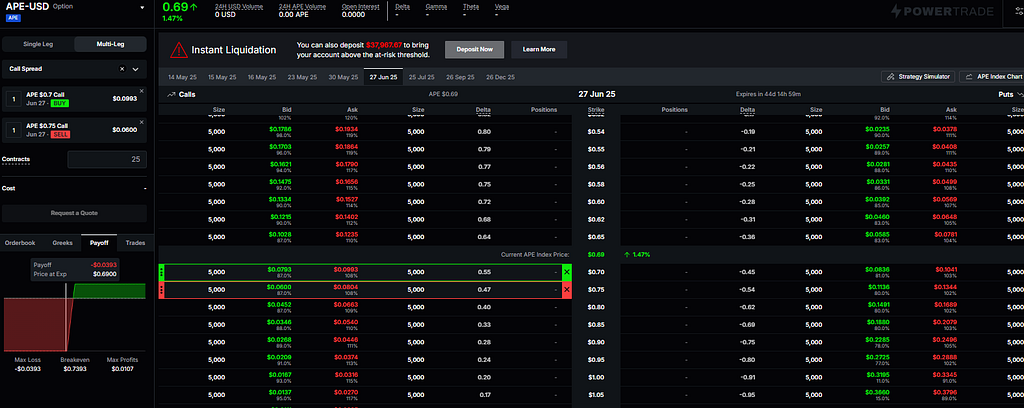Click the Calls trend-up icon

(171, 95)
